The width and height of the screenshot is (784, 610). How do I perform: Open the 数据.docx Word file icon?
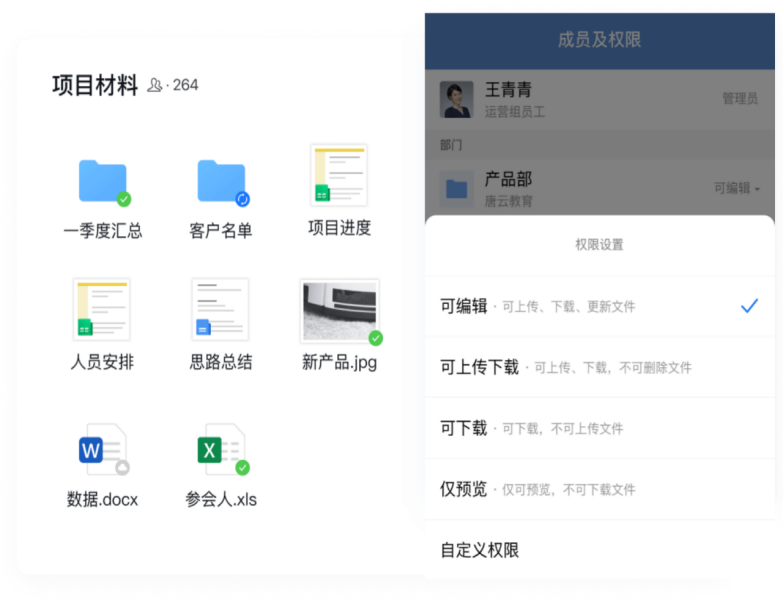103,450
